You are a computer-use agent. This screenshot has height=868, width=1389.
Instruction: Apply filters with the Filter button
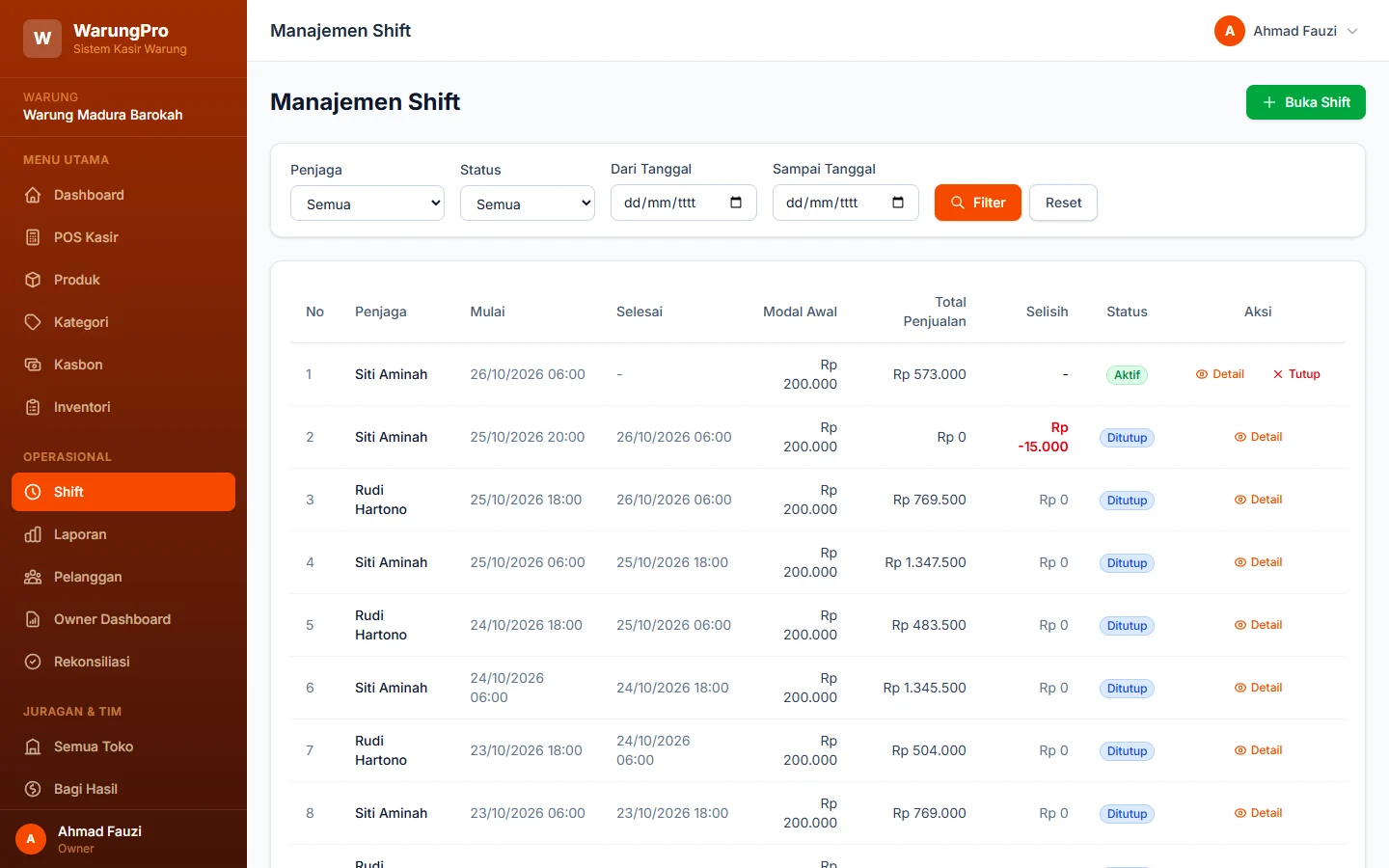[978, 203]
